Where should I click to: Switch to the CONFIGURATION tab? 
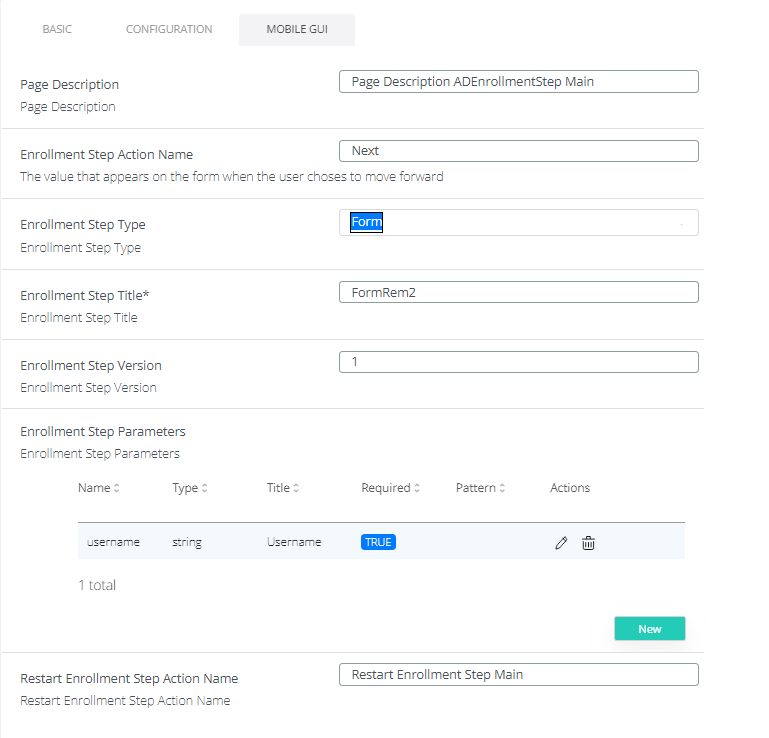[169, 30]
